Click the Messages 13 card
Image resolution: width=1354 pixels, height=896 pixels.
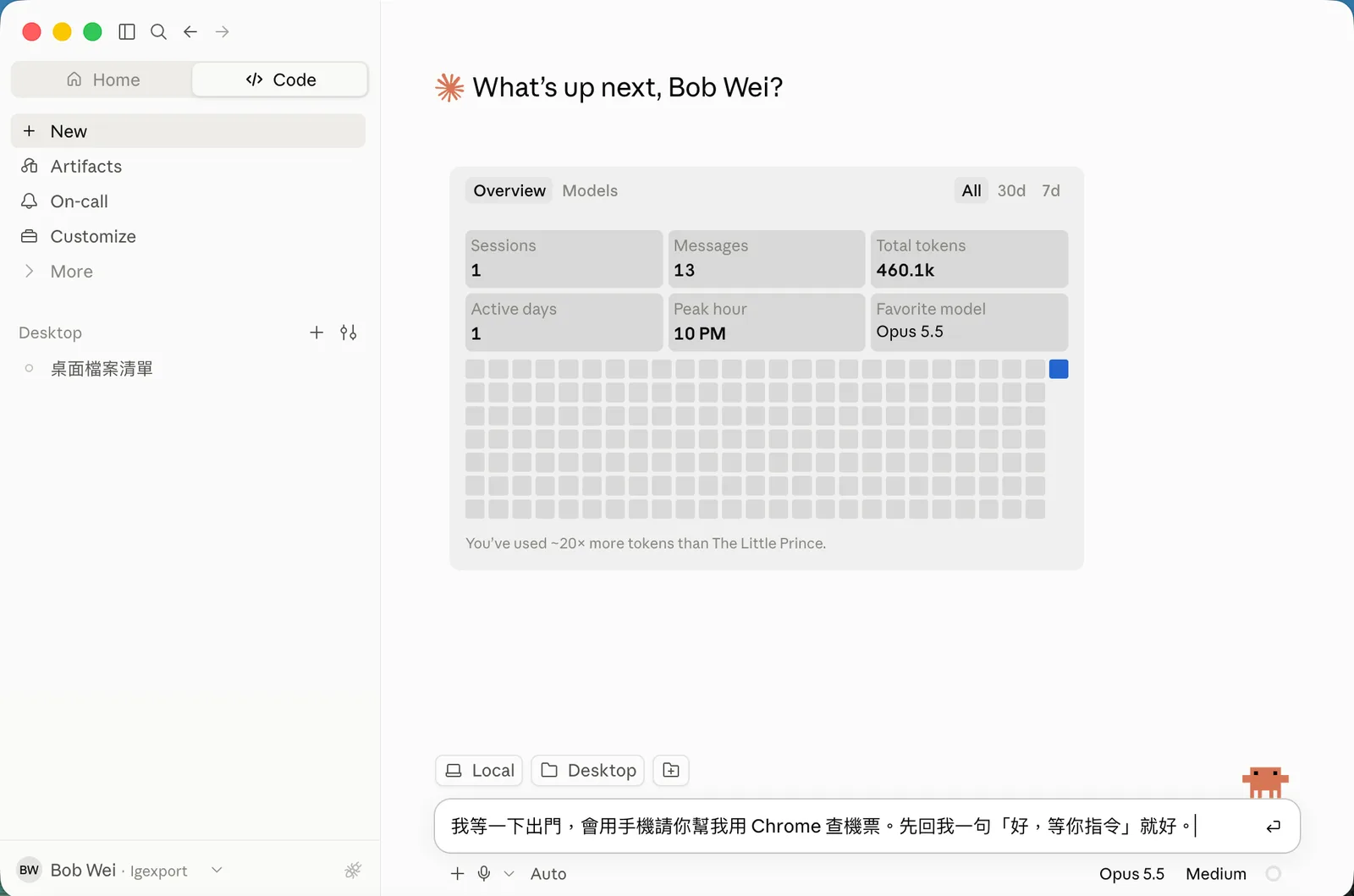pos(767,259)
